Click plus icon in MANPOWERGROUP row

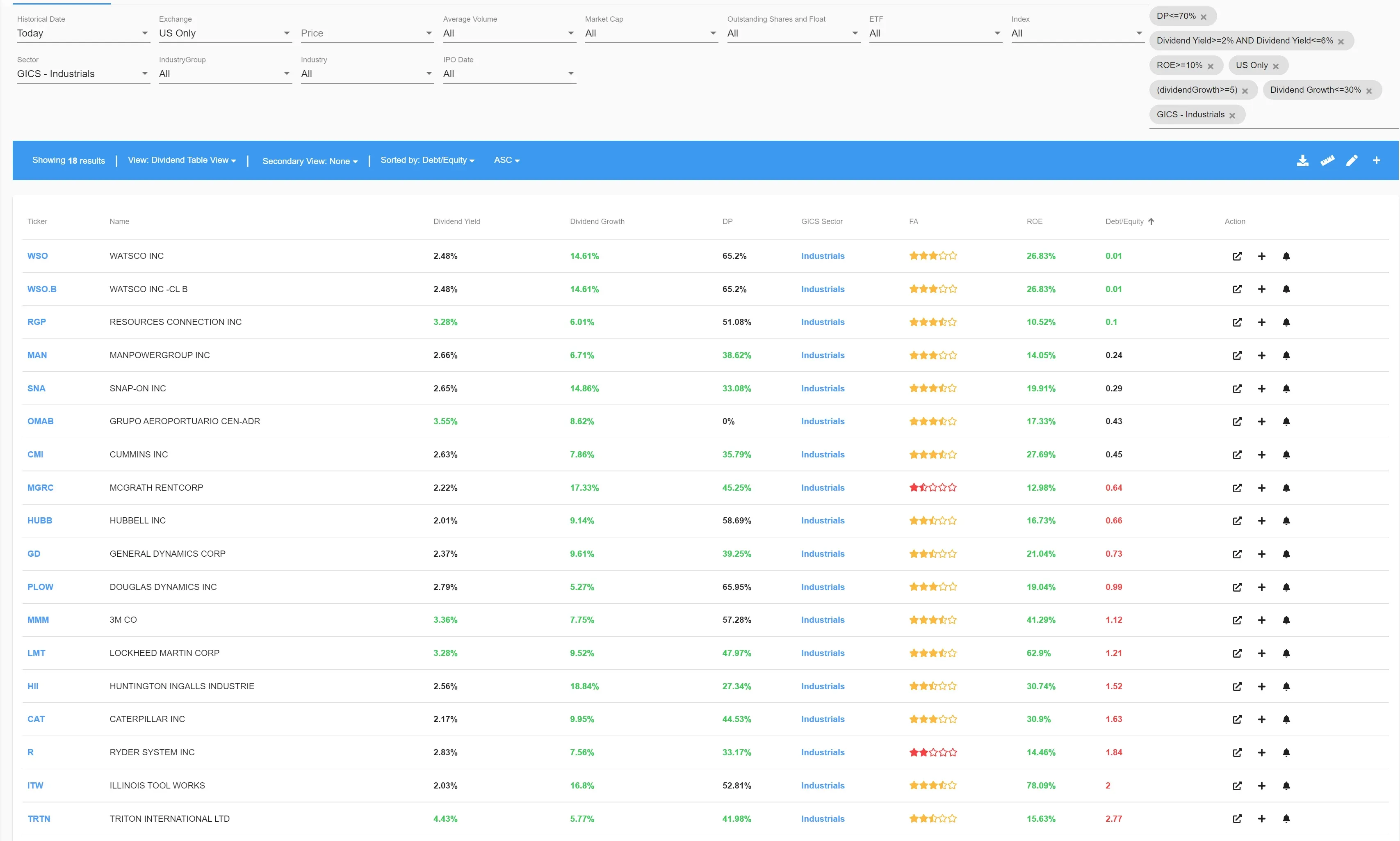click(x=1261, y=355)
